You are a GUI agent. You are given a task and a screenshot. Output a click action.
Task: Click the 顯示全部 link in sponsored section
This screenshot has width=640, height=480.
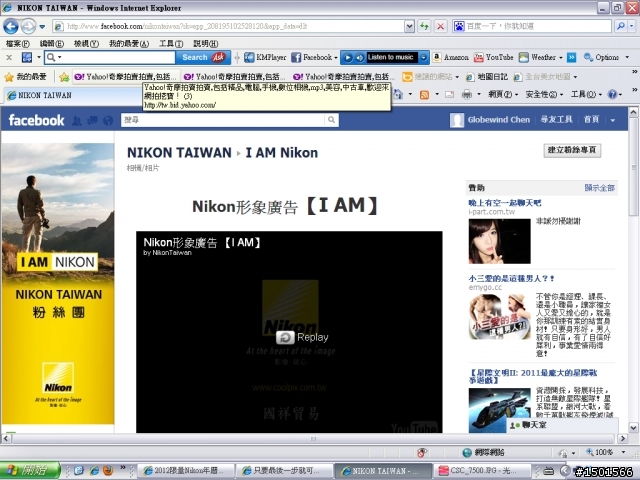[x=600, y=188]
